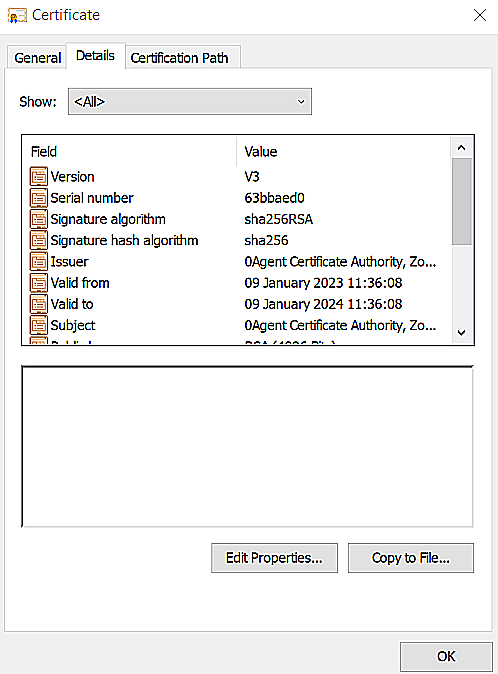Select the Issuer value 0Agent Certificate Authority

340,262
